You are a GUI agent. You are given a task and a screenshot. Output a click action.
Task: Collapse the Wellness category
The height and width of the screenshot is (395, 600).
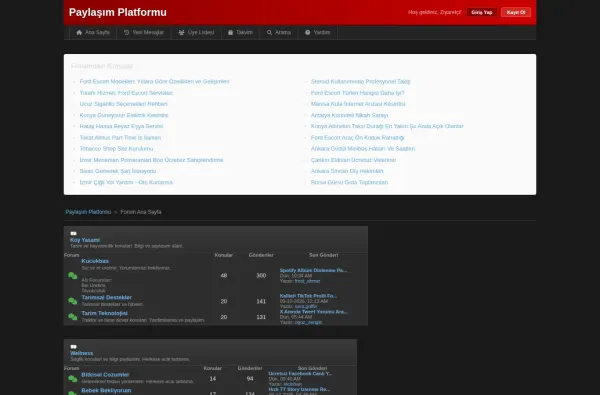(x=73, y=346)
